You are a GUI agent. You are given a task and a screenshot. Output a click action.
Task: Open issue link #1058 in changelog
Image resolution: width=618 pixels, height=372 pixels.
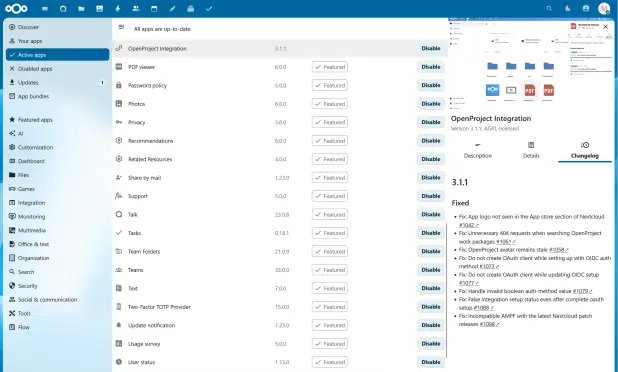[558, 250]
